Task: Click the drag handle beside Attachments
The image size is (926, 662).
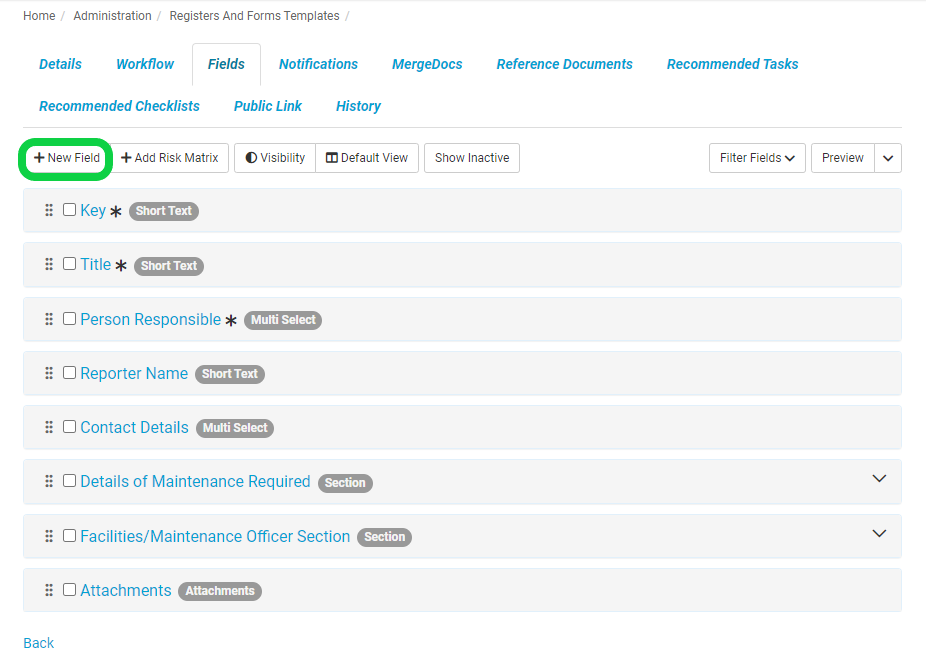Action: point(49,590)
